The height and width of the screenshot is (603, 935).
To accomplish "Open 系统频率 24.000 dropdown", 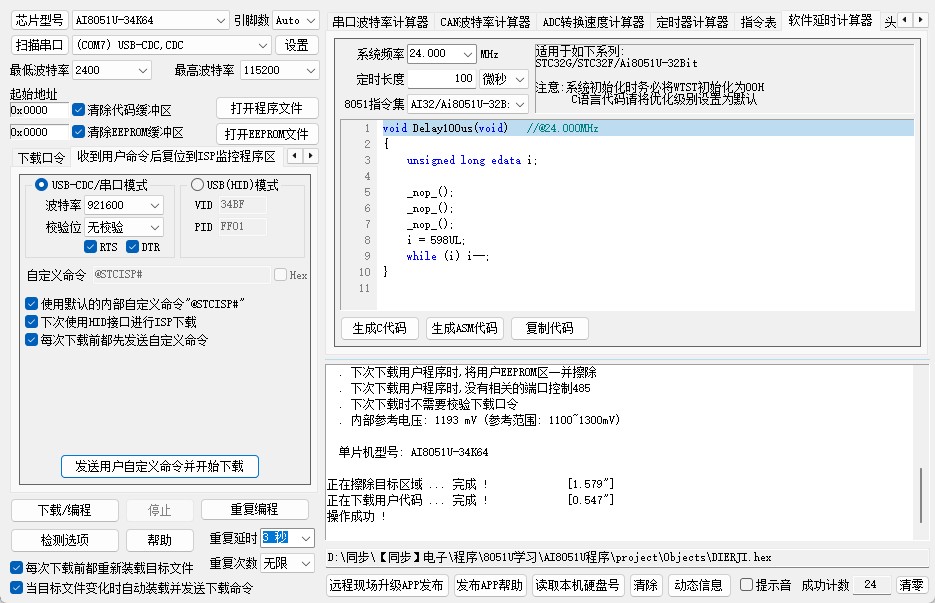I will click(x=442, y=54).
